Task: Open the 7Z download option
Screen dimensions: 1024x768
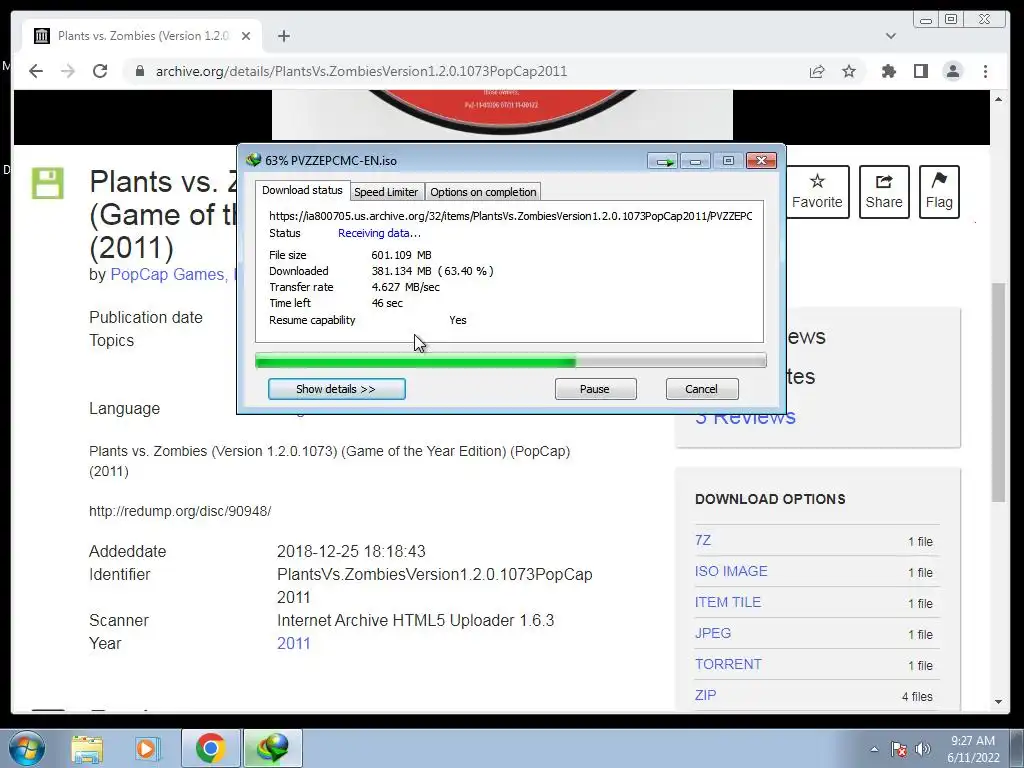Action: (x=703, y=540)
